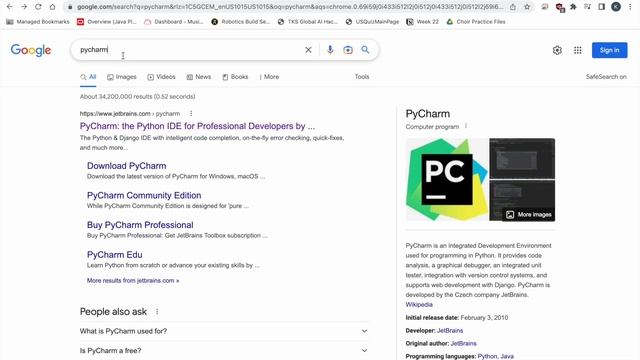Open the JetBrains Original author link
Image resolution: width=640 pixels, height=360 pixels.
click(463, 344)
